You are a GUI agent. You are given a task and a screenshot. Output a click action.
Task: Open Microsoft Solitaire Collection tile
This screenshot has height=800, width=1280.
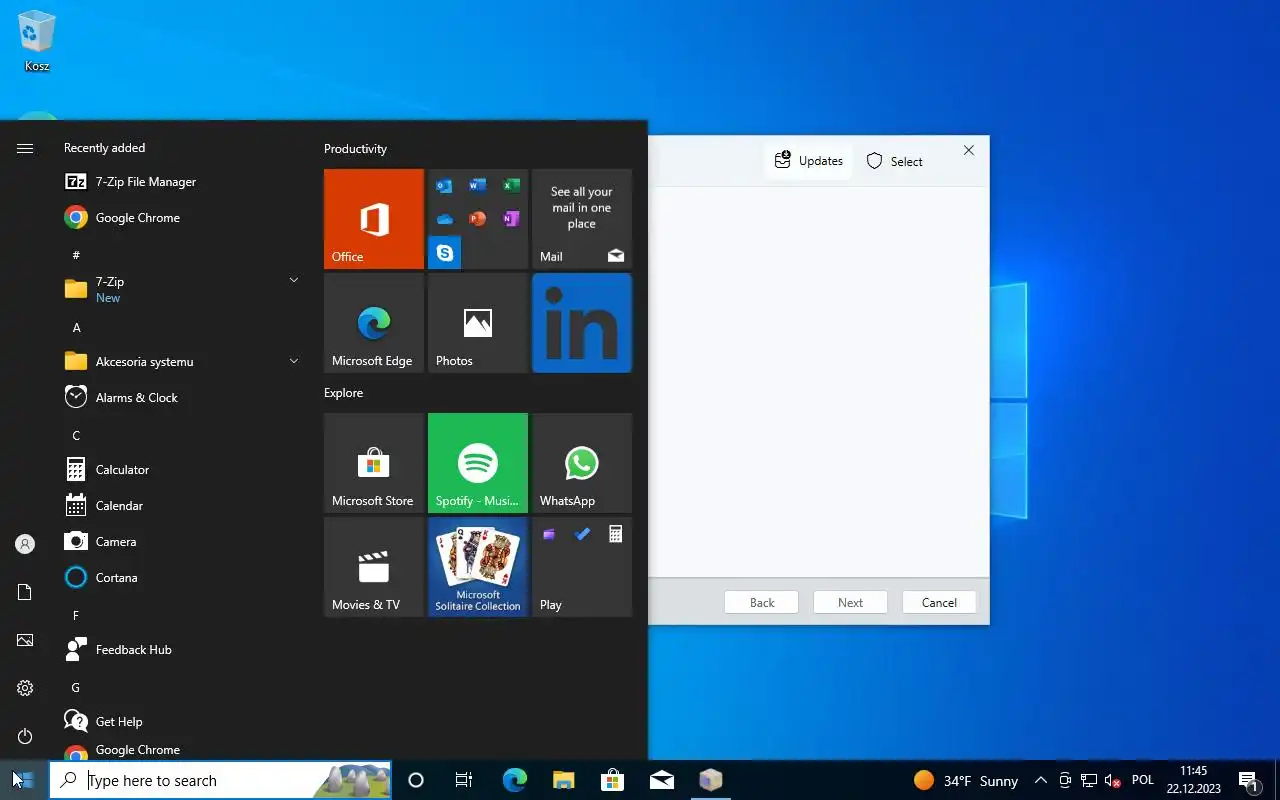tap(478, 567)
